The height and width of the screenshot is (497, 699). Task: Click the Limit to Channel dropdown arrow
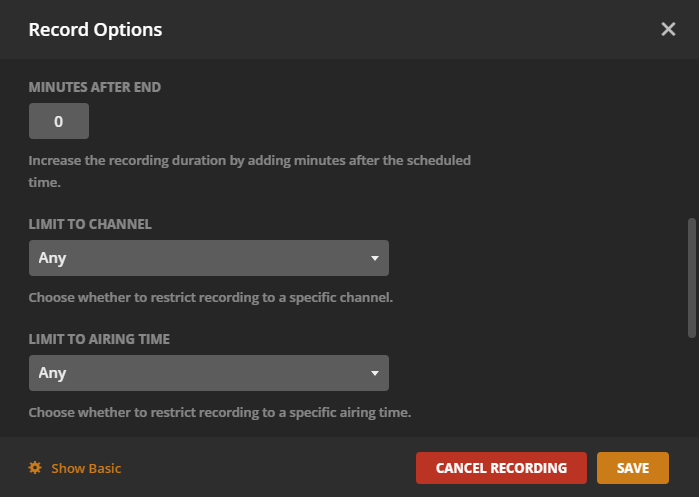pos(375,258)
